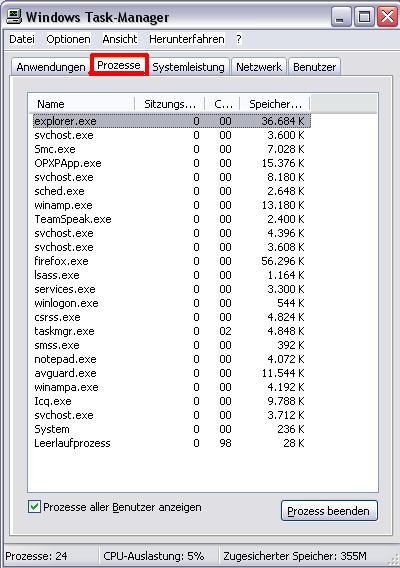Open the Optionen menu
Image resolution: width=400 pixels, height=568 pixels.
(x=68, y=39)
